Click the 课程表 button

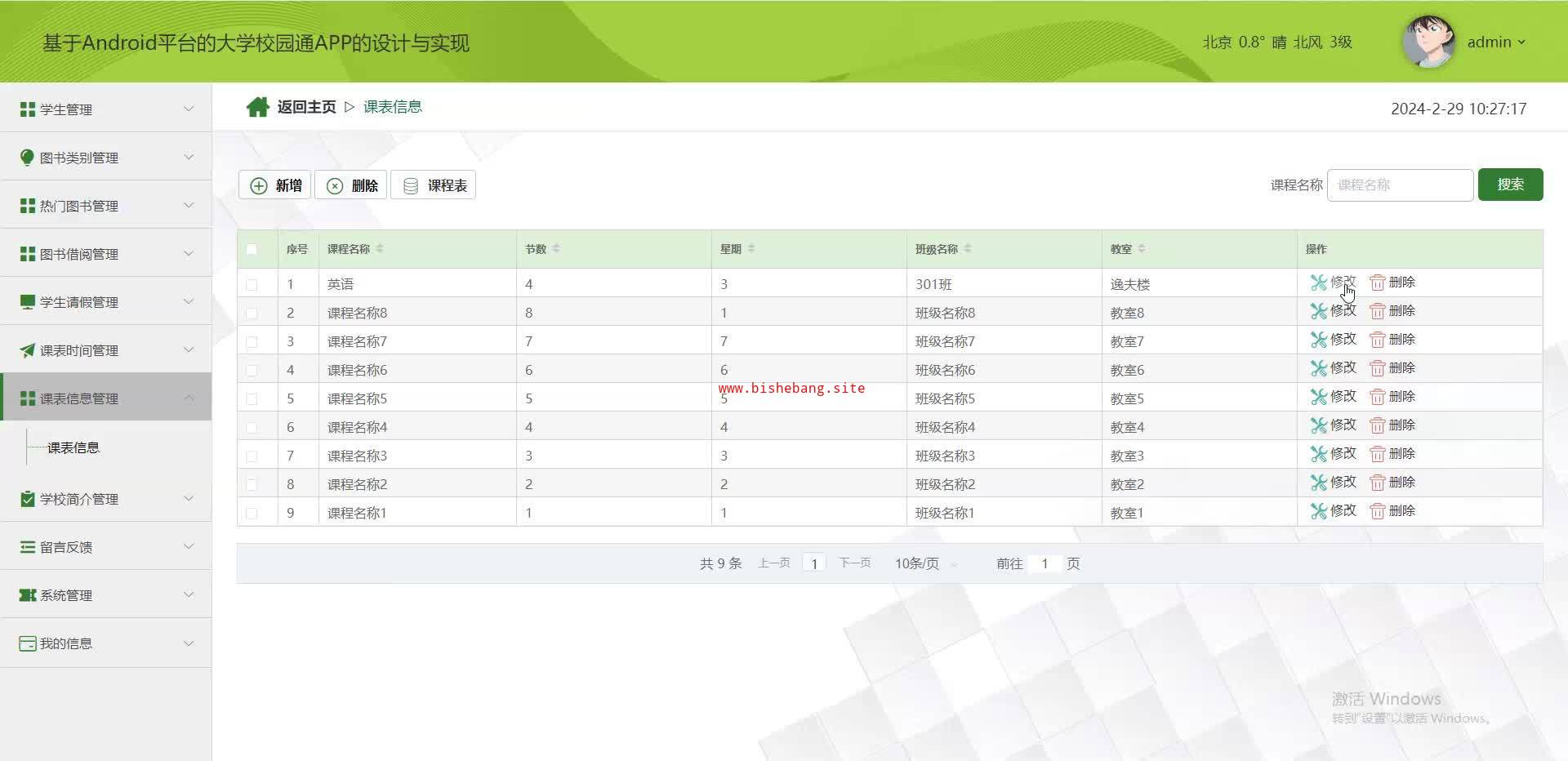click(434, 185)
